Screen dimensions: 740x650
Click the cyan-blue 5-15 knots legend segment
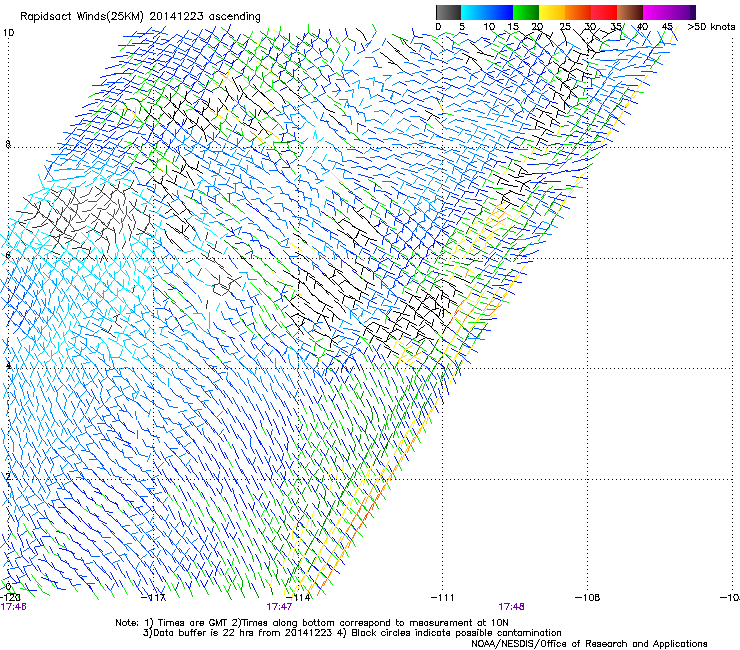[487, 12]
